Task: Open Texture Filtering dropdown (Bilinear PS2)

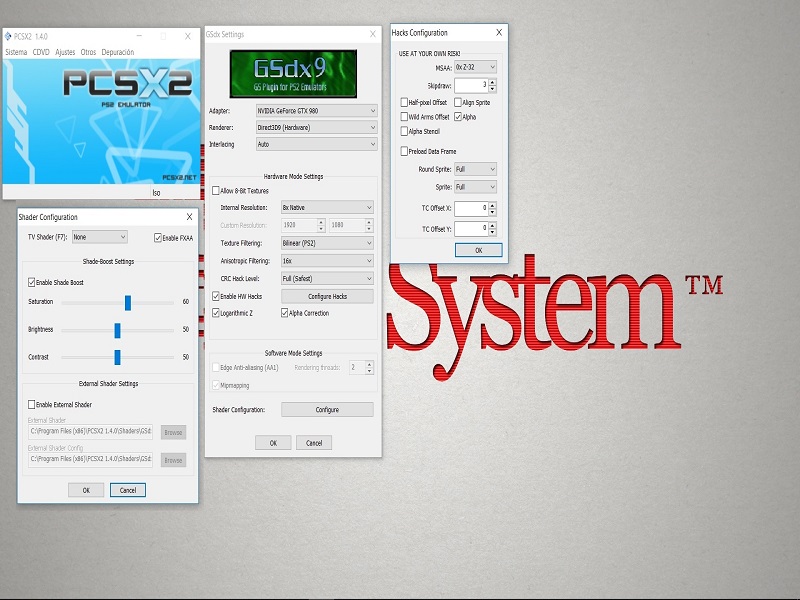Action: coord(327,243)
